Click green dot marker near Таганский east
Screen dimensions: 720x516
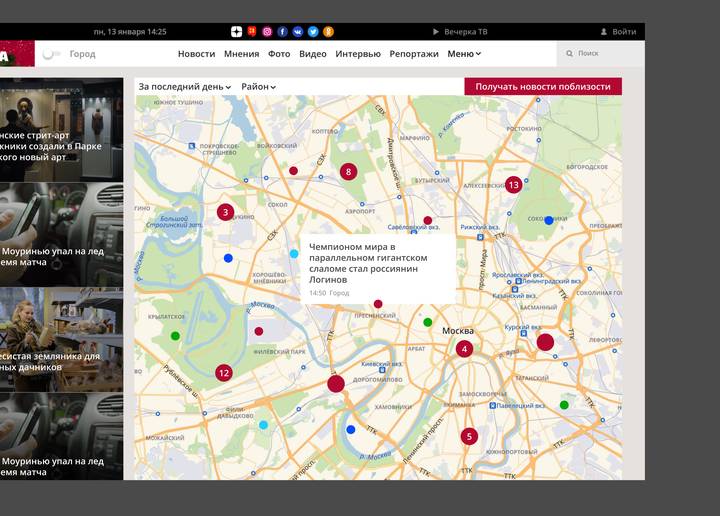tap(564, 405)
